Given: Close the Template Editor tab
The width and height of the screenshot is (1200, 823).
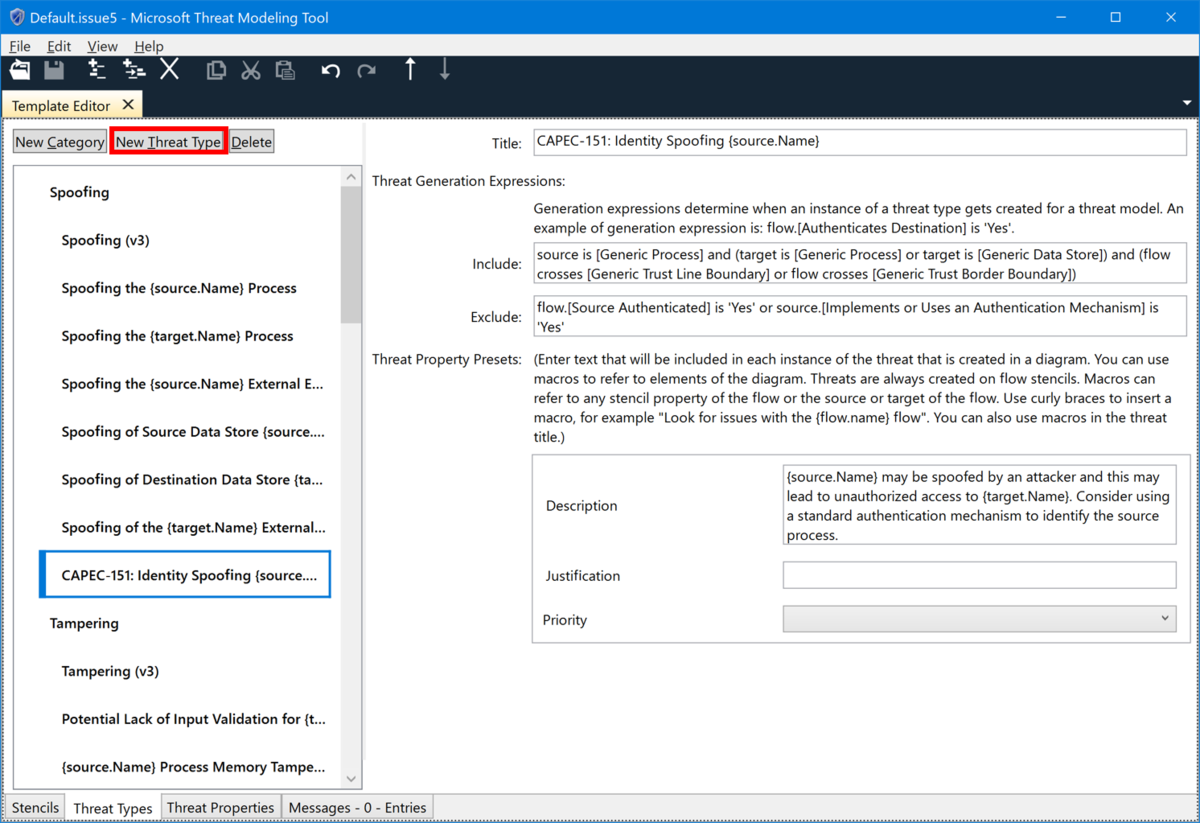Looking at the screenshot, I should click(128, 105).
